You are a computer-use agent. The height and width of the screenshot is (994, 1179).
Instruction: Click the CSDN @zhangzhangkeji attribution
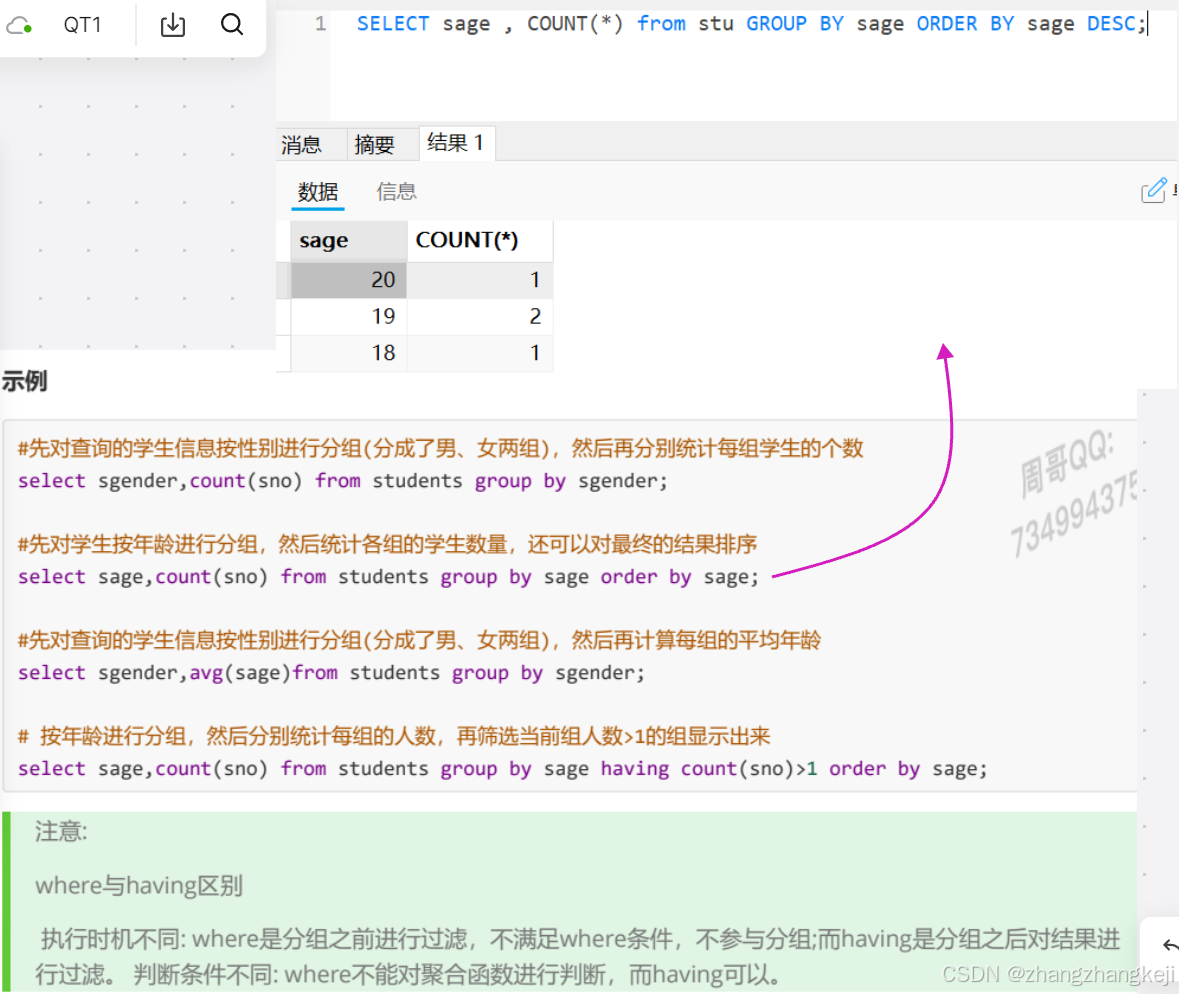tap(1058, 974)
